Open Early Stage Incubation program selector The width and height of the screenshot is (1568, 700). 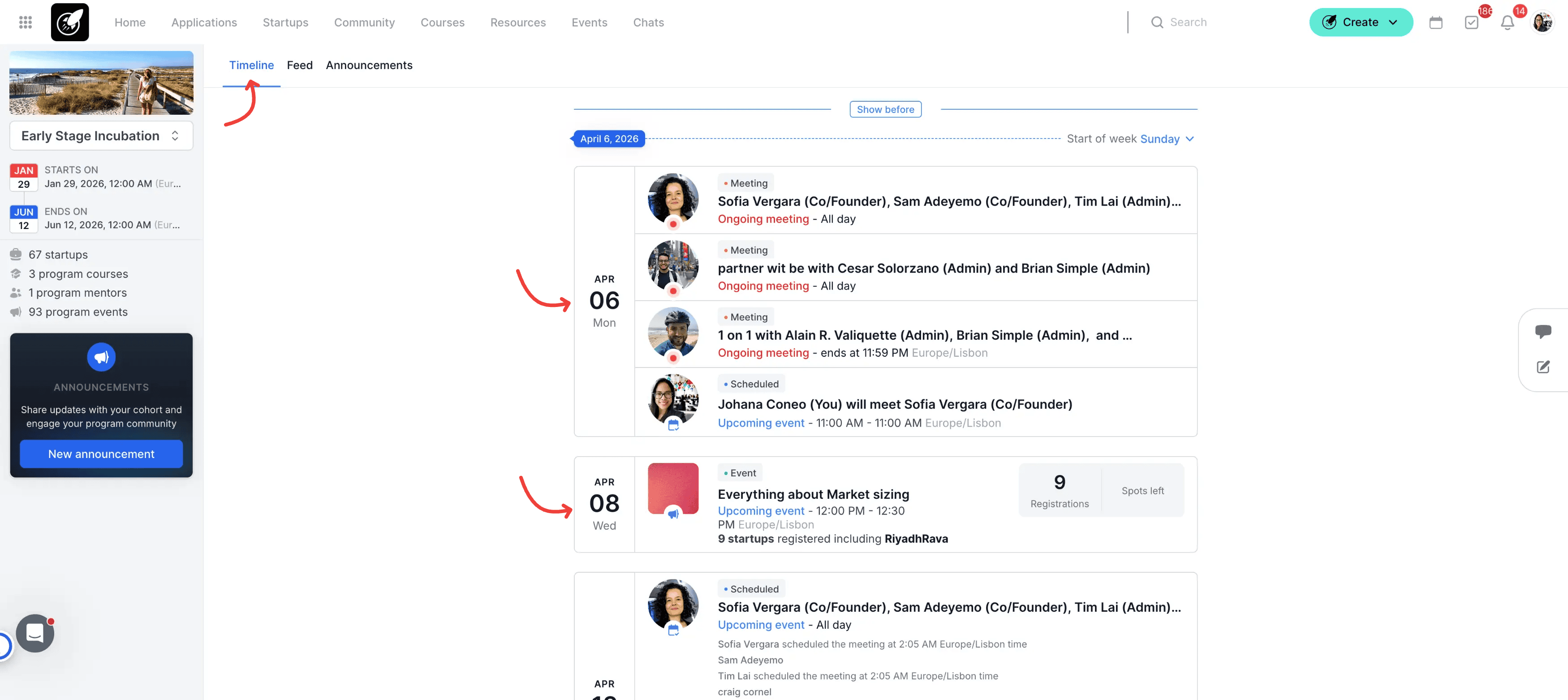(101, 136)
